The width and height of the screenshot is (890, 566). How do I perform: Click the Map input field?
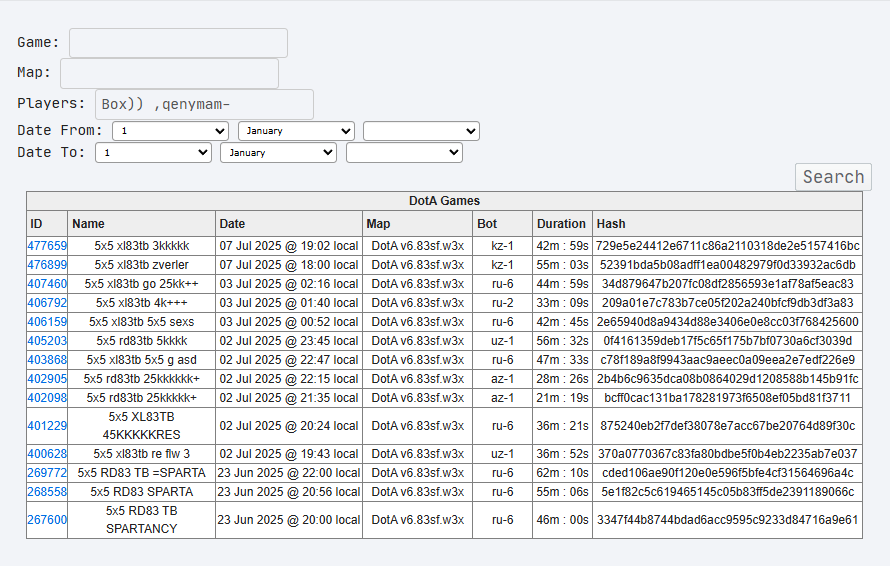(x=169, y=73)
